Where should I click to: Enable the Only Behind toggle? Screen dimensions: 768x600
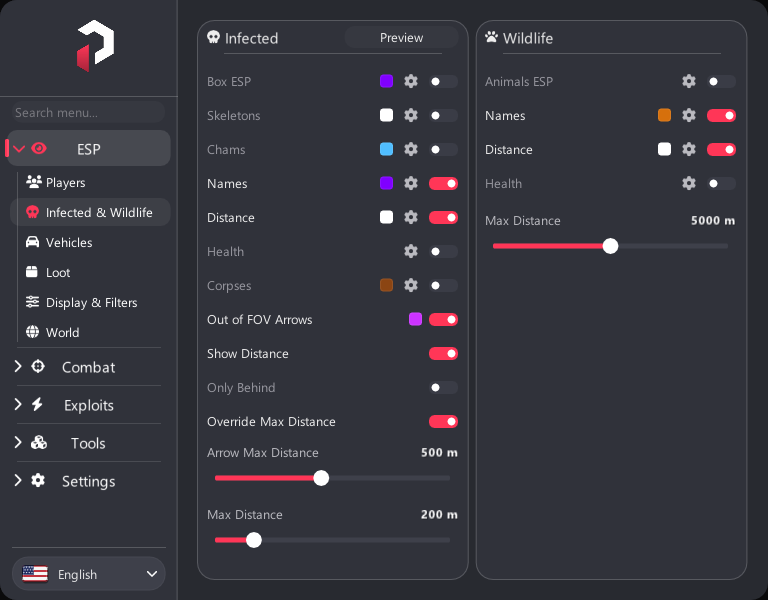pyautogui.click(x=443, y=387)
